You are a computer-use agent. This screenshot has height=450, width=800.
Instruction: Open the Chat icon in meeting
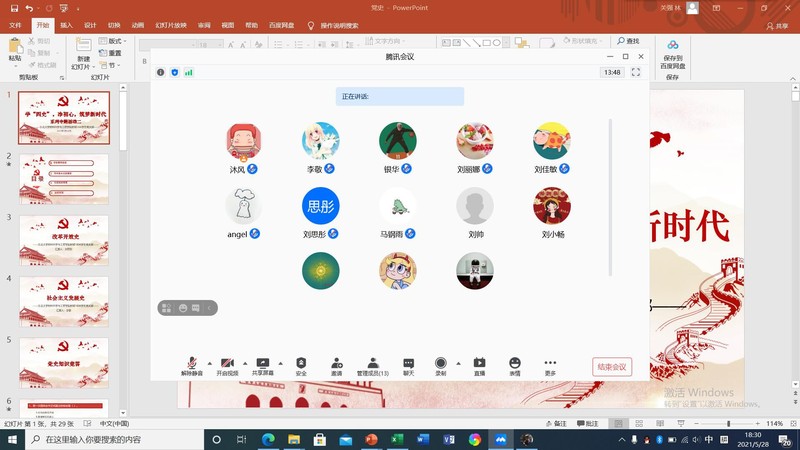coord(408,364)
